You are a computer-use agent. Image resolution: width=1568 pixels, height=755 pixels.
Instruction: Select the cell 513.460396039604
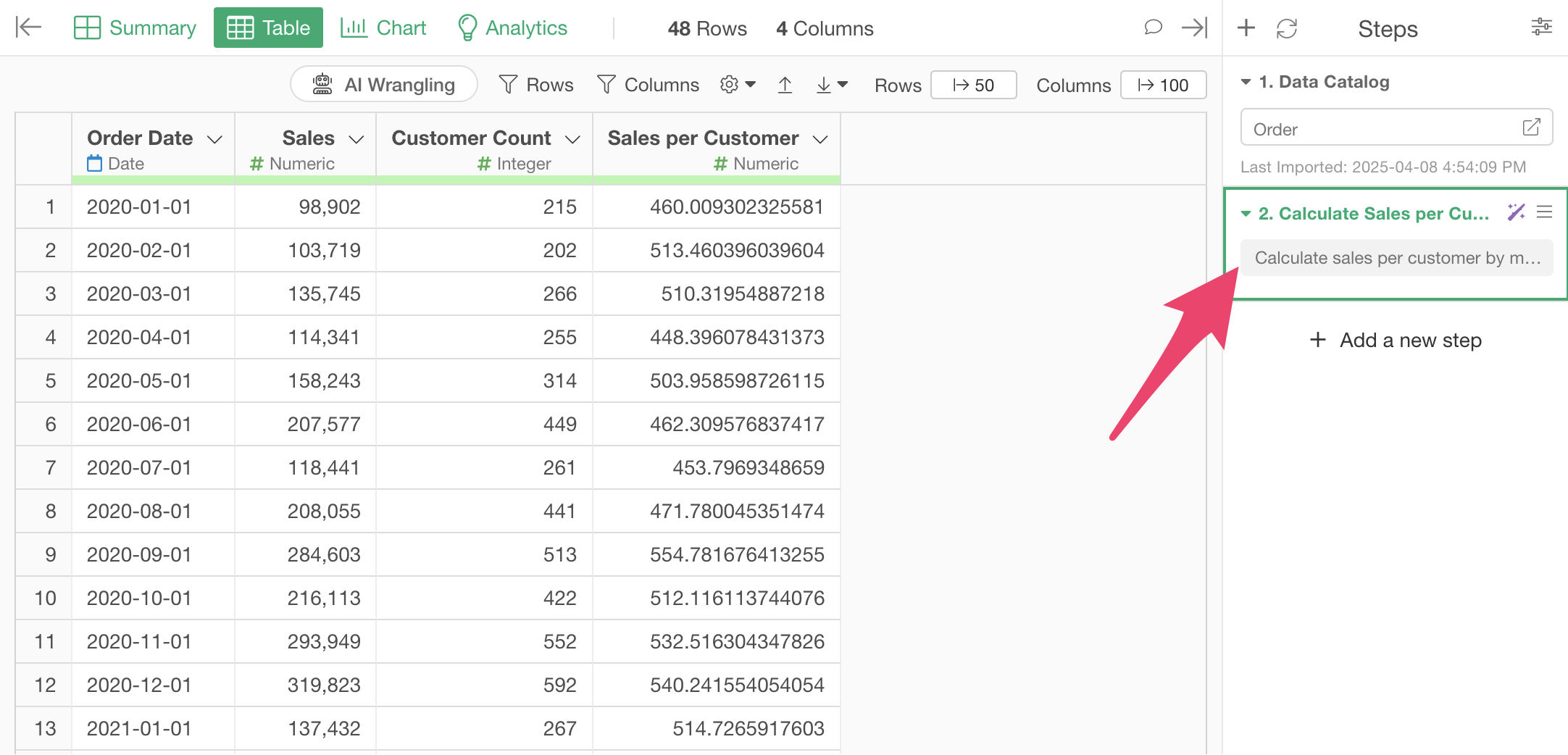(717, 251)
